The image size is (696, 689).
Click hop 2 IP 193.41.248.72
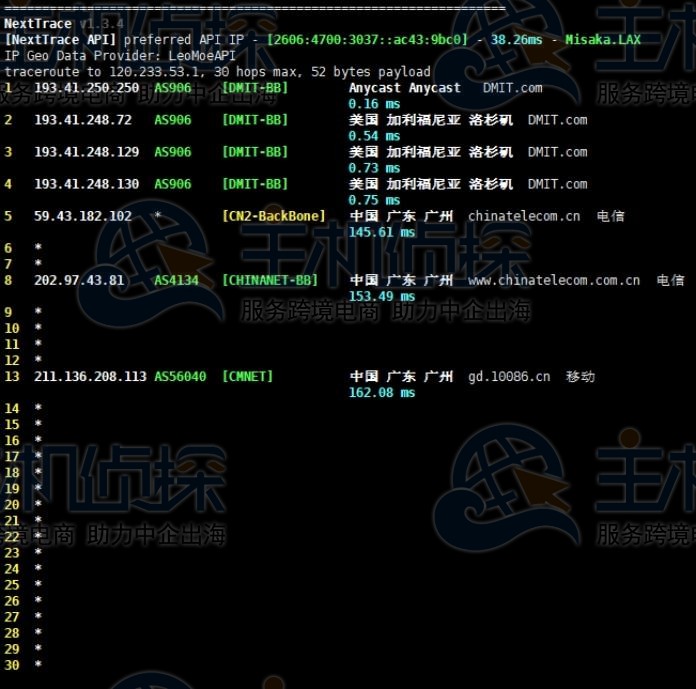(83, 120)
